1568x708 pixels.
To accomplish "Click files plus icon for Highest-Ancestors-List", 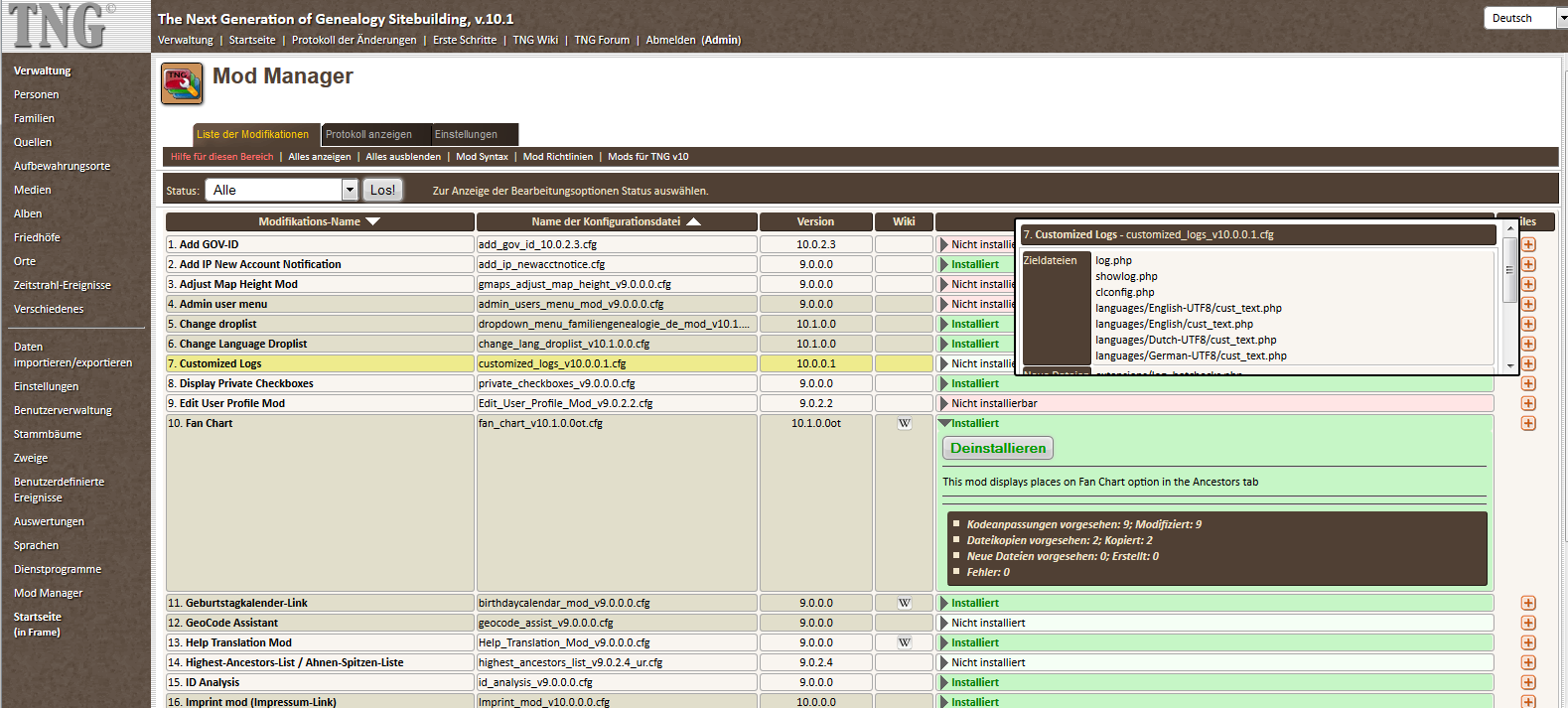I will [x=1528, y=662].
